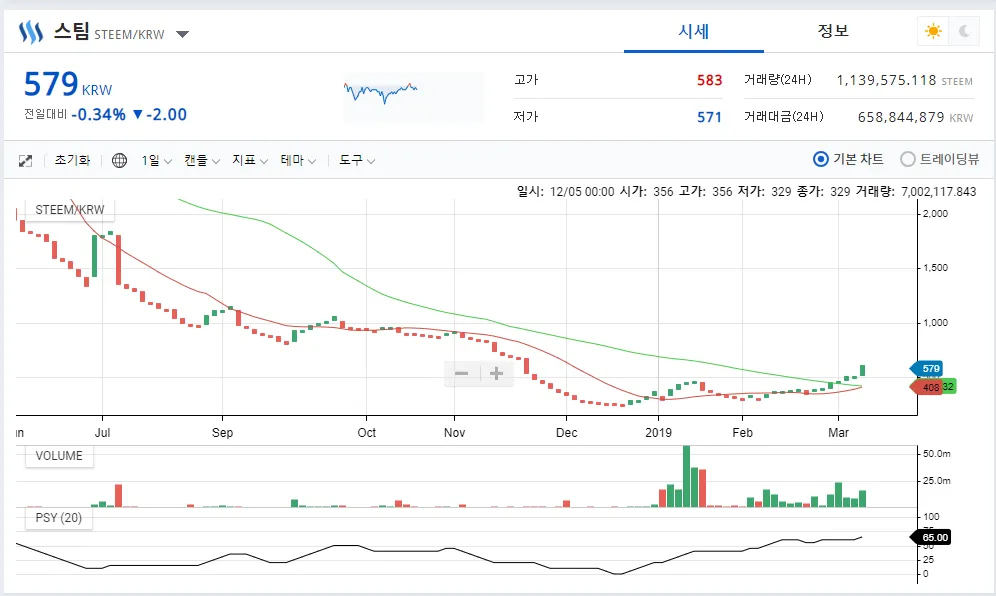Click the fullscreen expand chart icon
The width and height of the screenshot is (996, 596).
coord(26,160)
